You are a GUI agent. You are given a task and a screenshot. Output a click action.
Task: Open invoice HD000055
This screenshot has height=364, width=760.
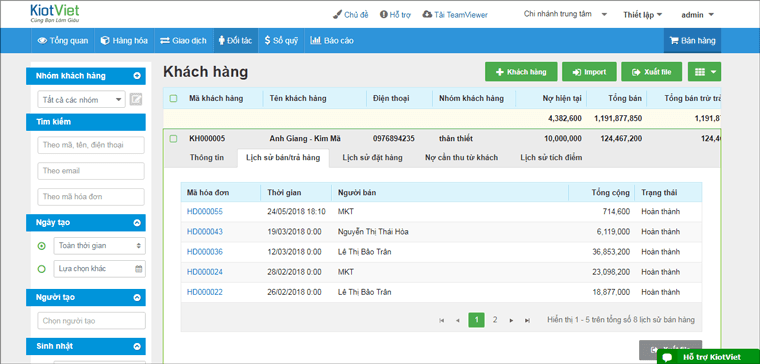(x=205, y=211)
